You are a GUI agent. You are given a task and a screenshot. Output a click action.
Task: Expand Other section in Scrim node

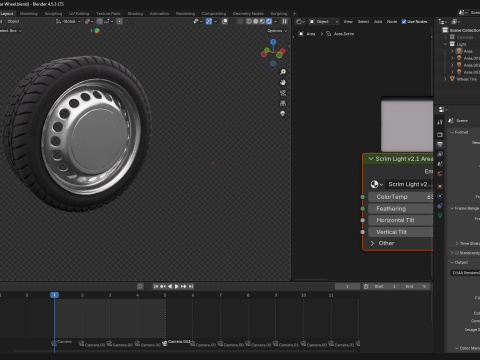click(372, 243)
